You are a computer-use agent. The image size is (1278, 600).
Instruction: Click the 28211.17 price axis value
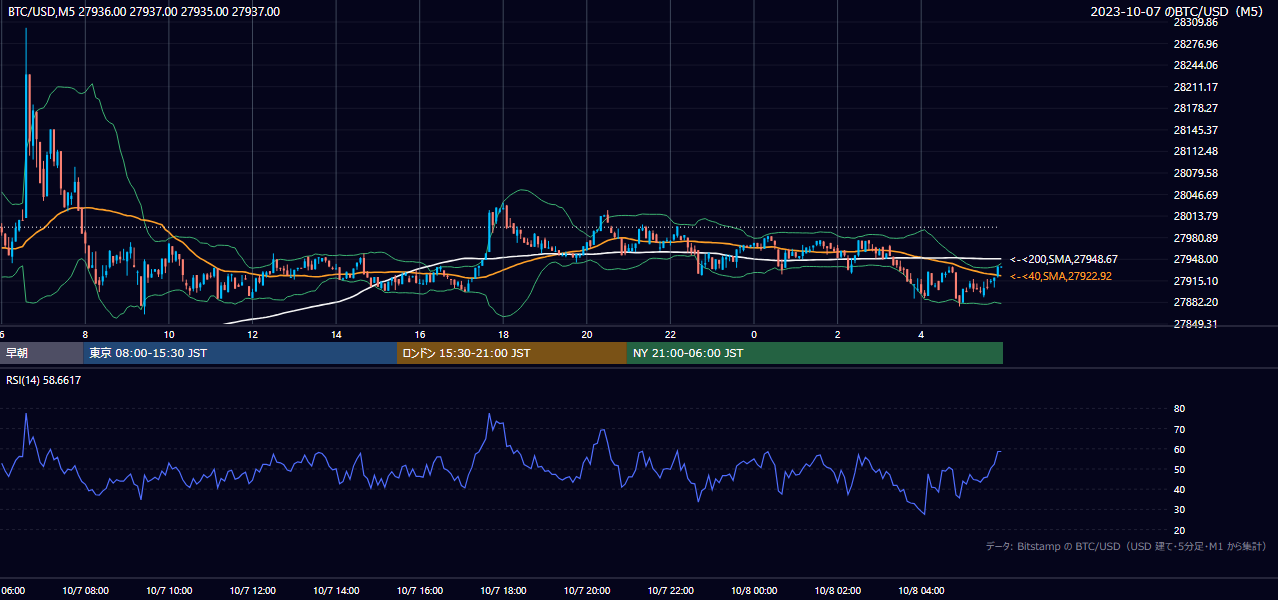point(1195,87)
